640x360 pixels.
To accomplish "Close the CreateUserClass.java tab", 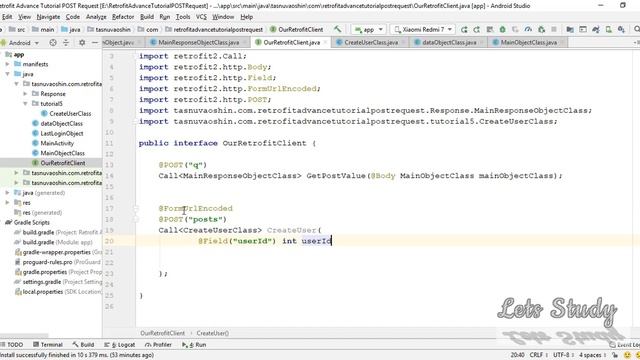I will click(x=403, y=42).
